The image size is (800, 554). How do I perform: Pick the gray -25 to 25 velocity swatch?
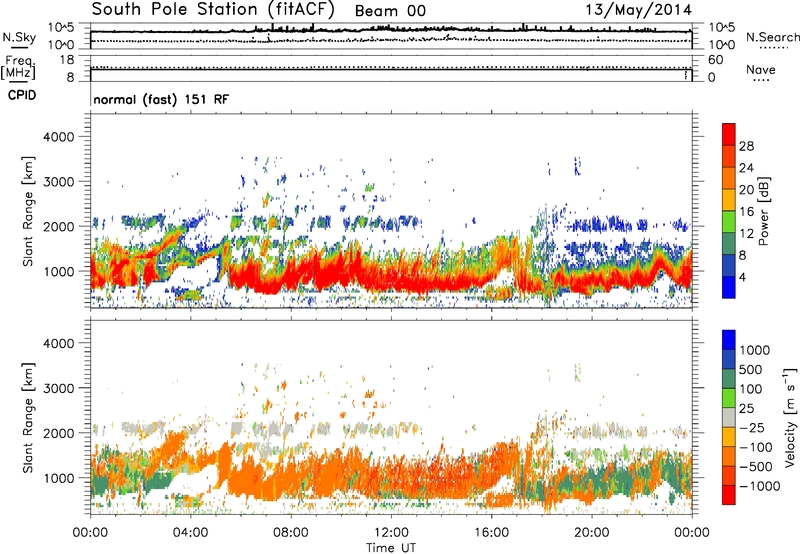[729, 417]
